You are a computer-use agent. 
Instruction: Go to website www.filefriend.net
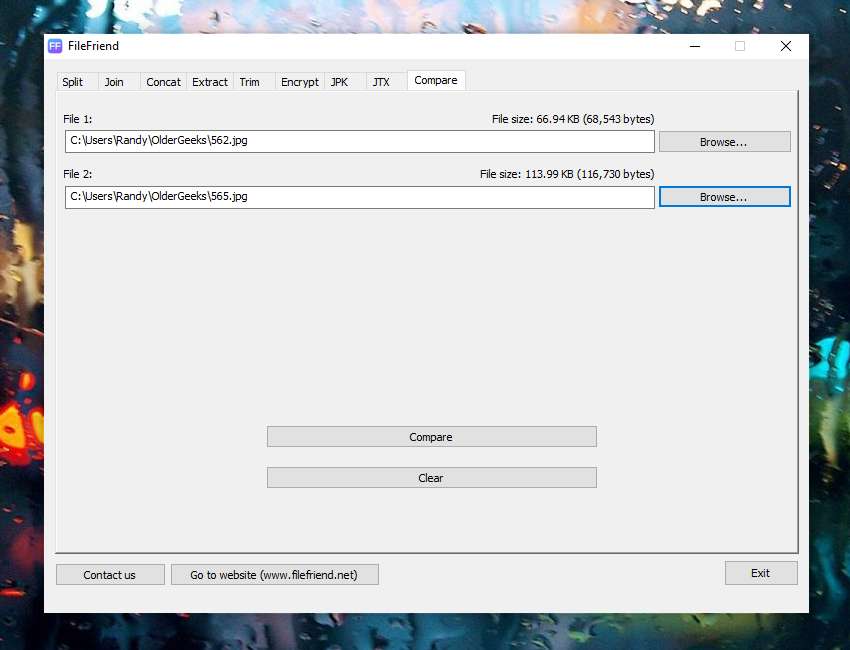[x=274, y=575]
